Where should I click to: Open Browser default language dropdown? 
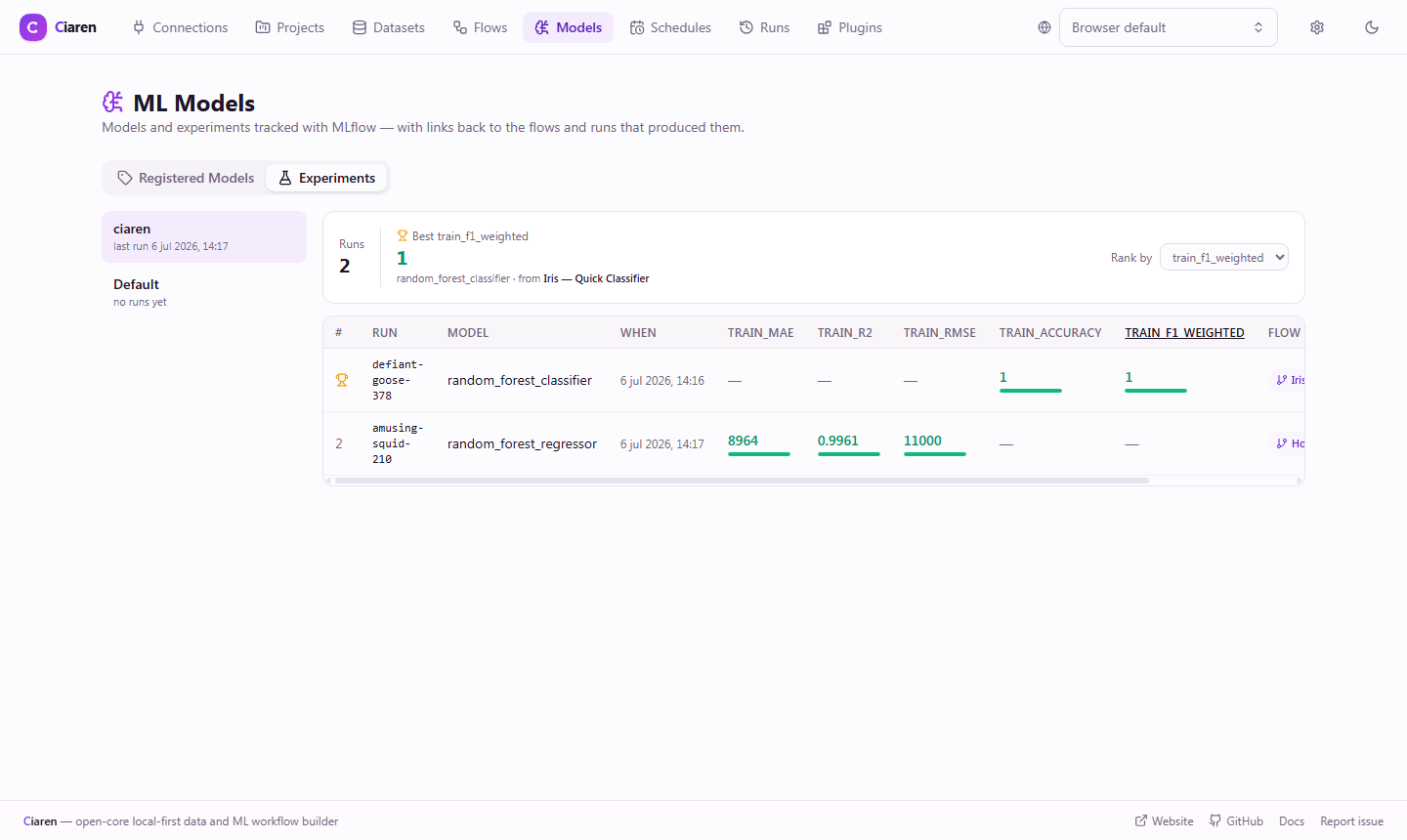[x=1168, y=27]
